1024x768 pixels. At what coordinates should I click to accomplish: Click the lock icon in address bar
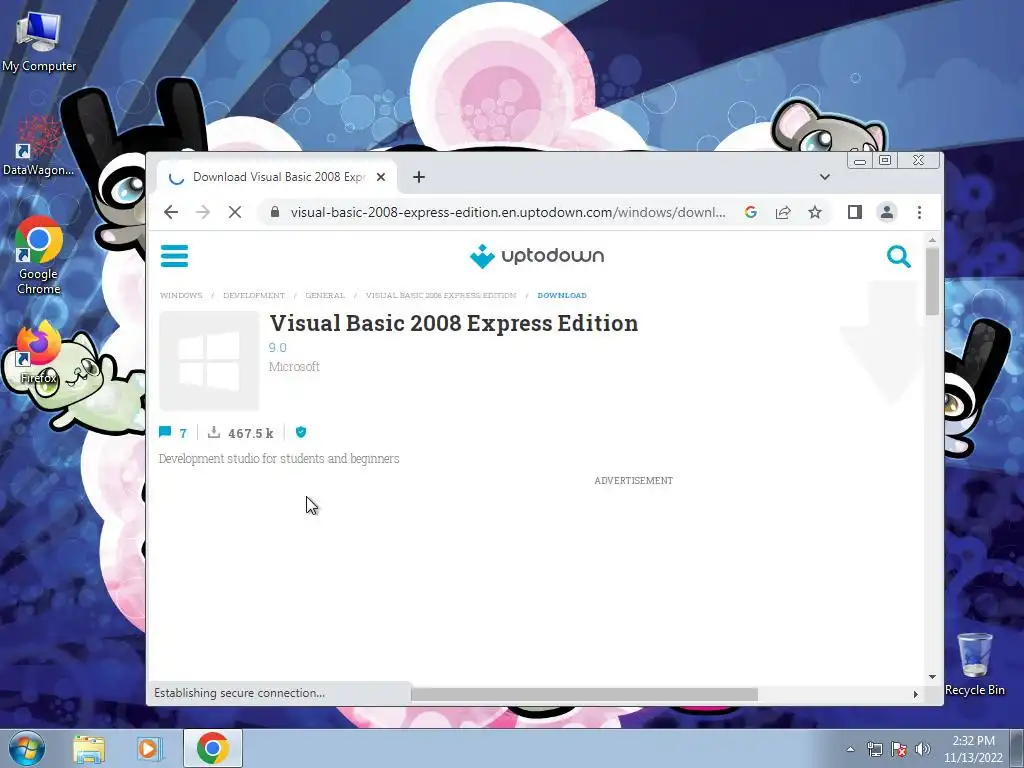coord(275,212)
